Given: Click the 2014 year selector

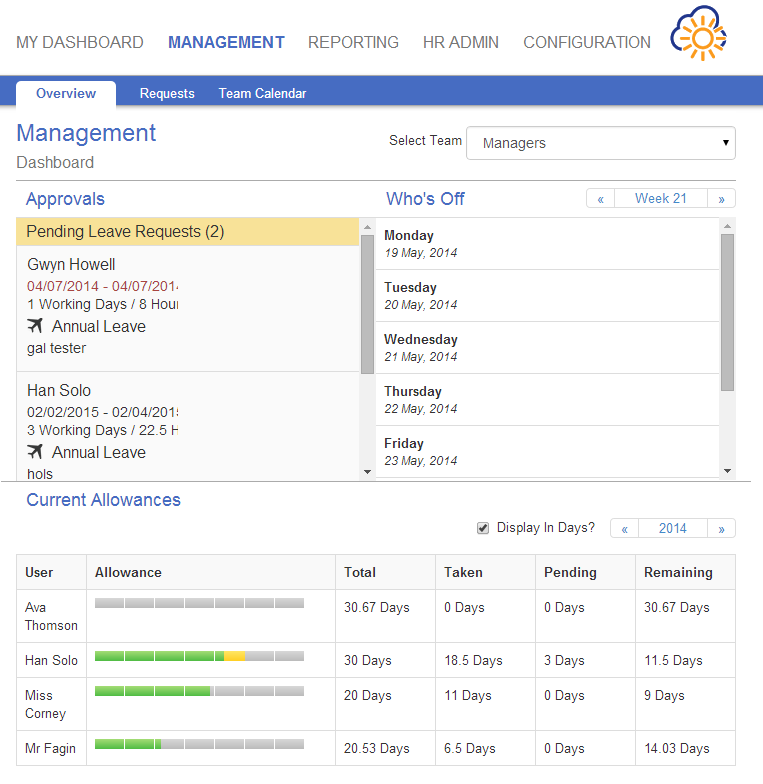Looking at the screenshot, I should click(x=672, y=529).
